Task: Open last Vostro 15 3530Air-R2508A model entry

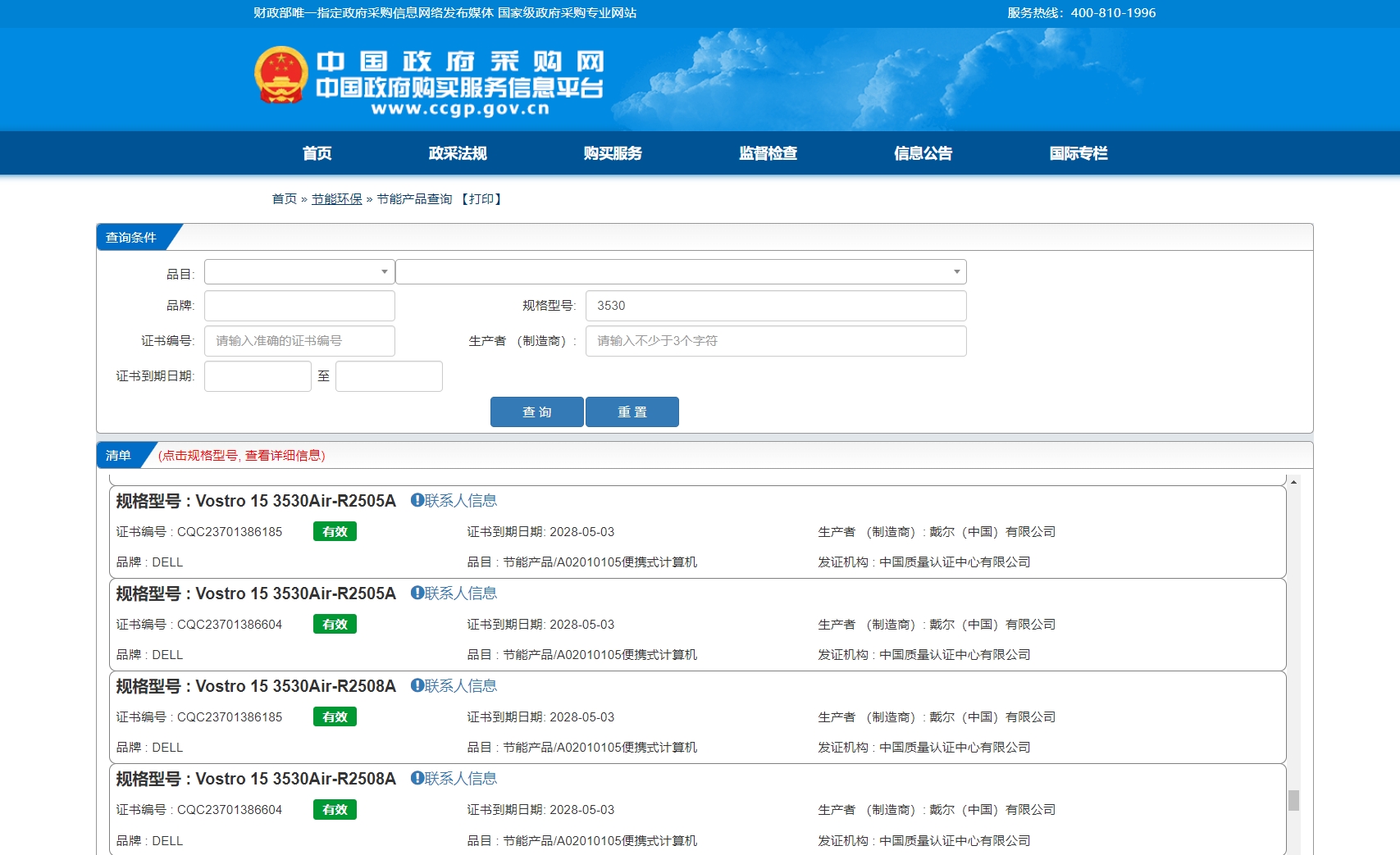Action: point(256,779)
